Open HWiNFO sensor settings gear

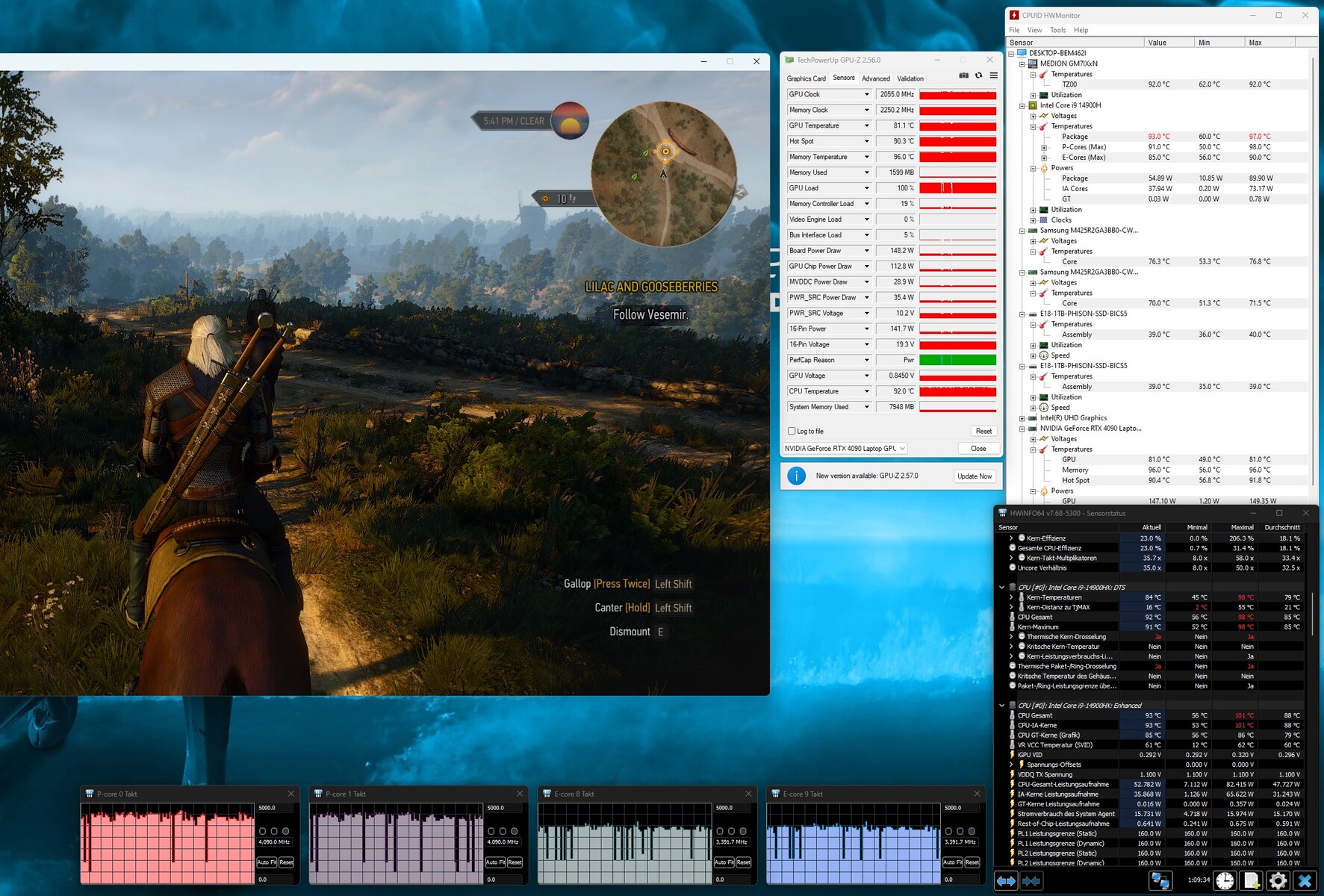pyautogui.click(x=1278, y=881)
